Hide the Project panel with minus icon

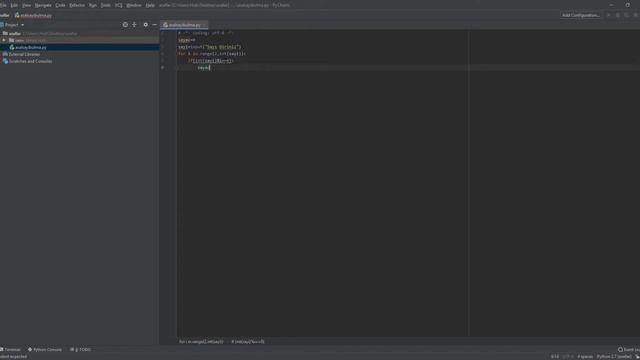click(x=155, y=25)
